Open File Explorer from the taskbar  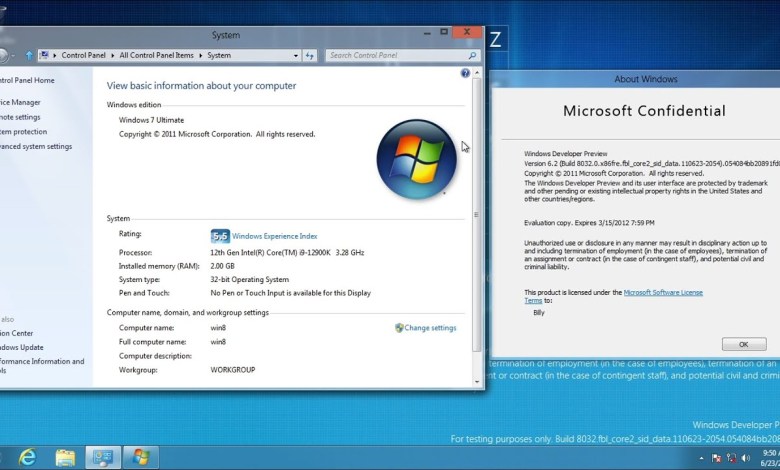coord(65,457)
